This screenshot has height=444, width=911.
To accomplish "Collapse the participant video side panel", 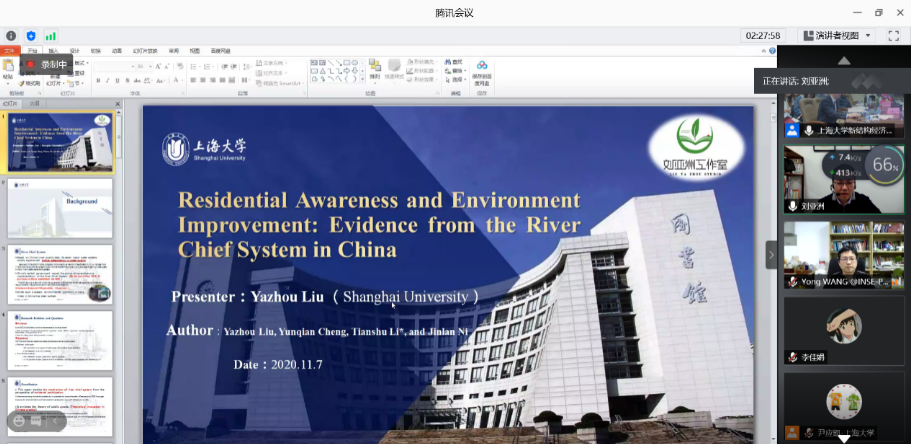I will click(x=771, y=255).
